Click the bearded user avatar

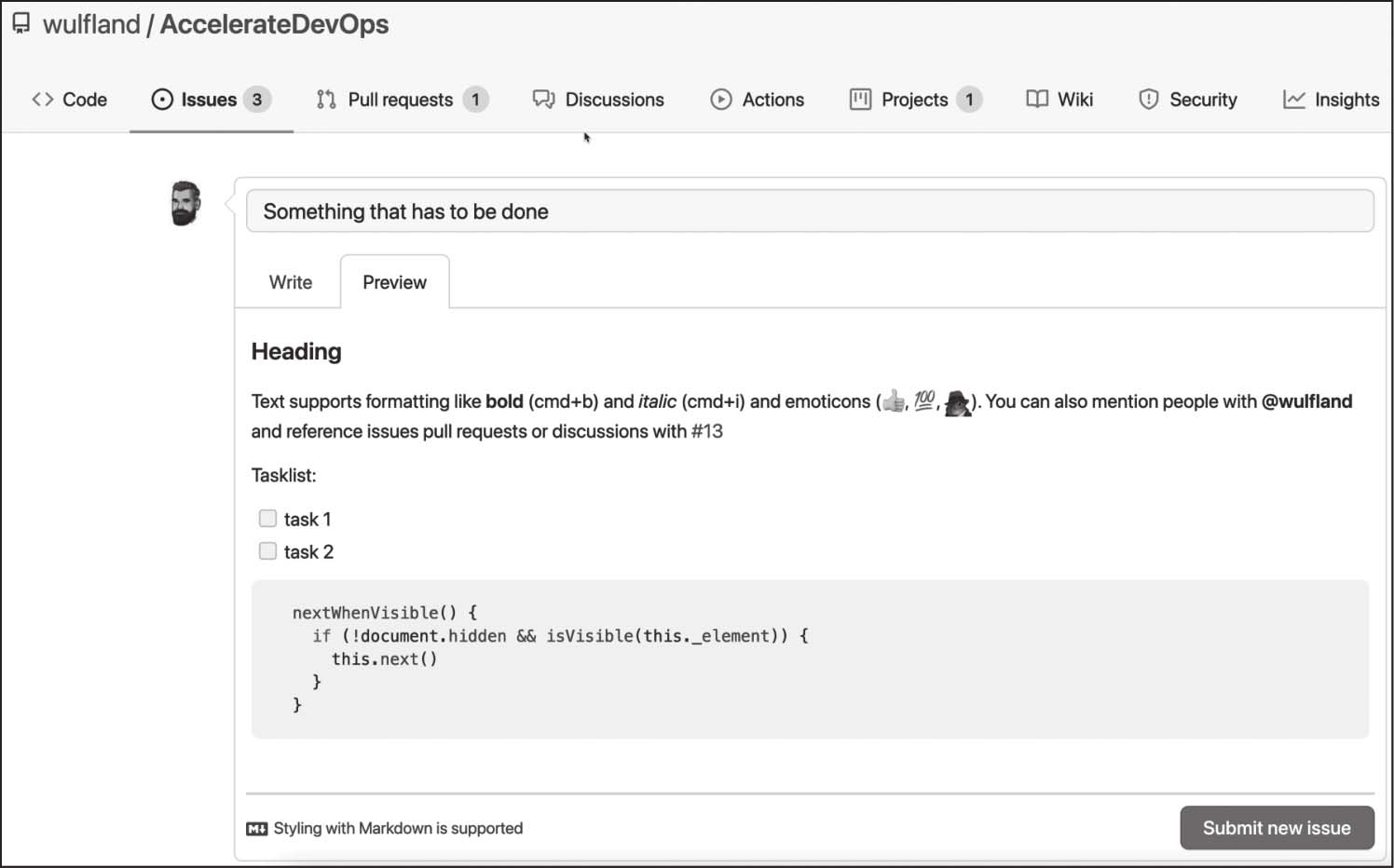click(x=185, y=204)
